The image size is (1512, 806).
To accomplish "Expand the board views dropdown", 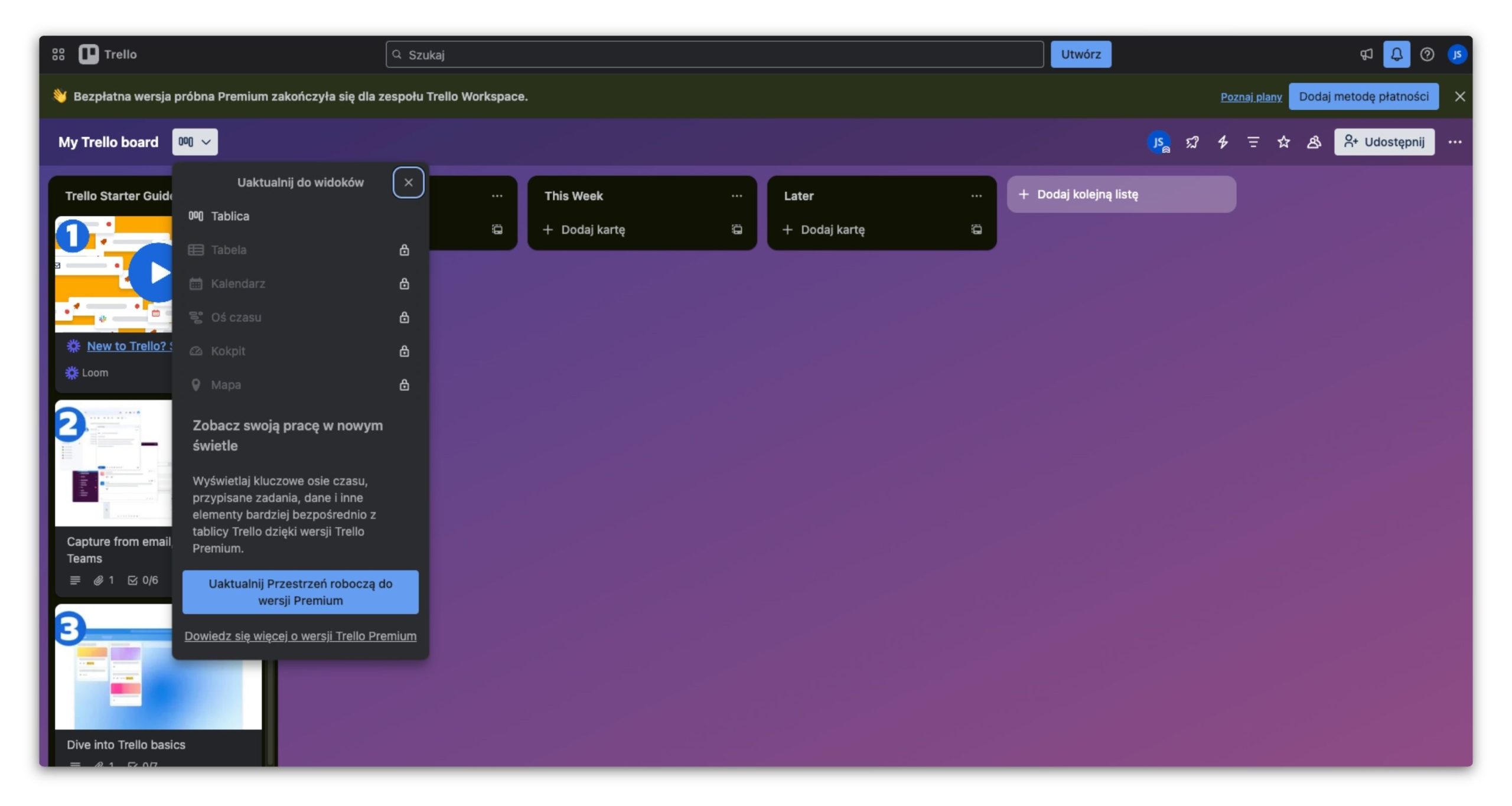I will click(195, 142).
